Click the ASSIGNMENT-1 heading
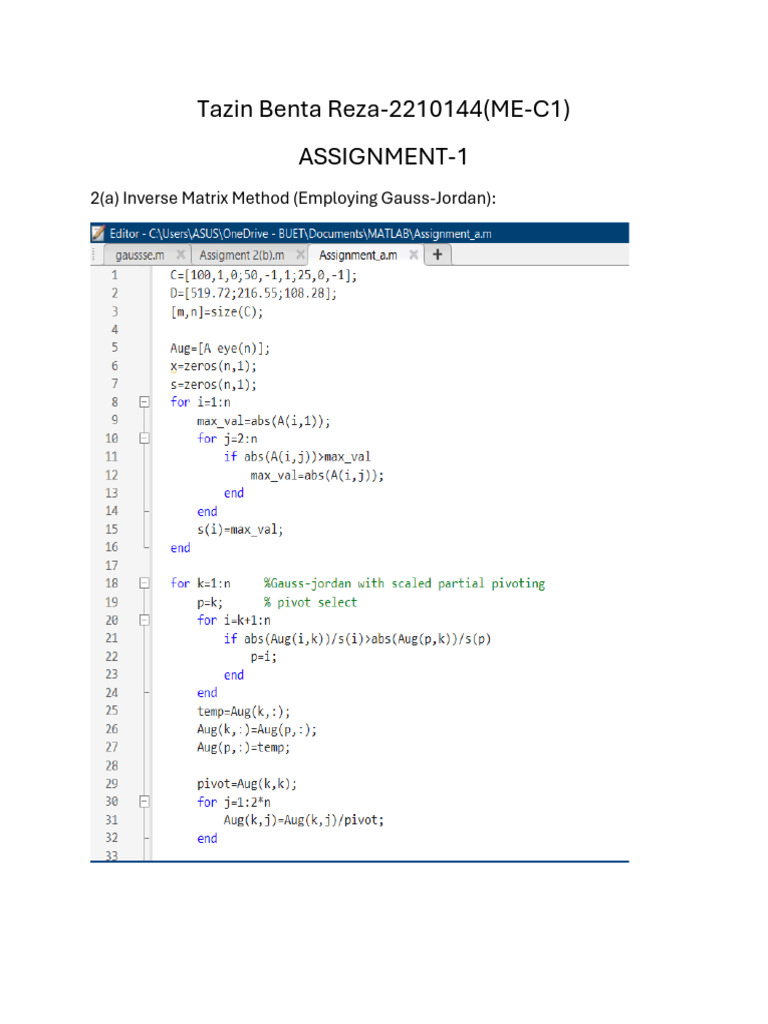Viewport: 768px width, 1024px height. [x=383, y=157]
